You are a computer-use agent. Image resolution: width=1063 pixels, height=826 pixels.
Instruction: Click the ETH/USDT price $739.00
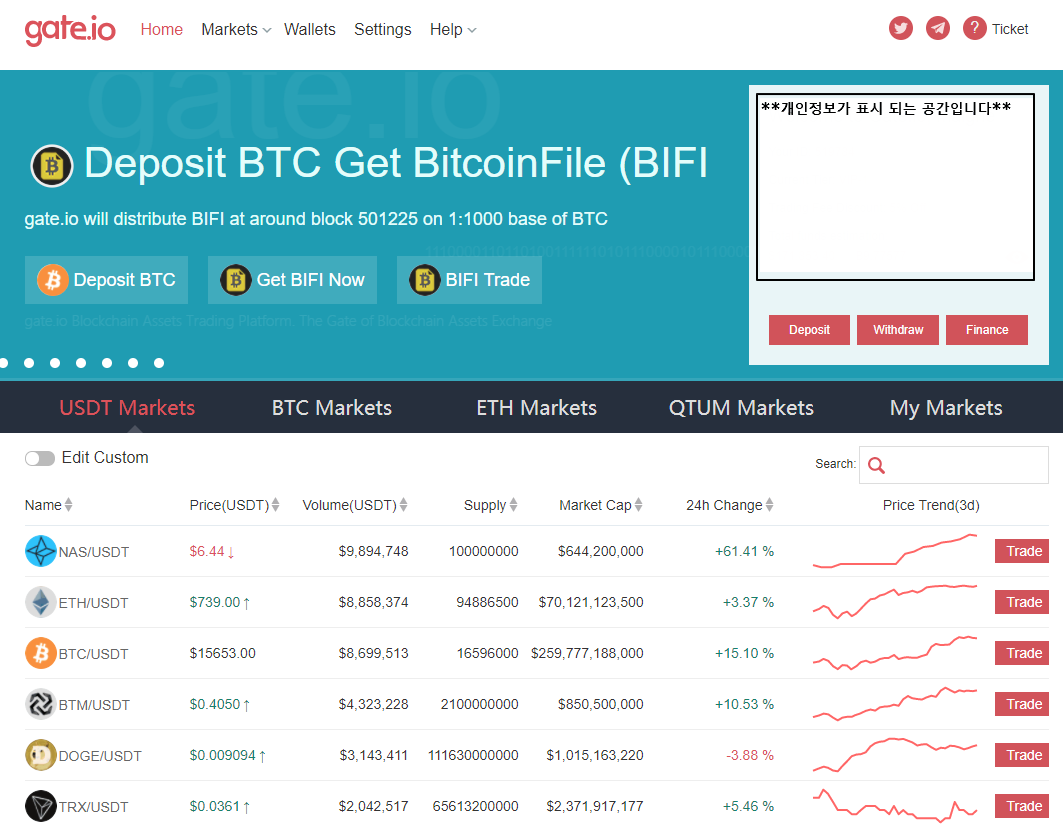[214, 602]
